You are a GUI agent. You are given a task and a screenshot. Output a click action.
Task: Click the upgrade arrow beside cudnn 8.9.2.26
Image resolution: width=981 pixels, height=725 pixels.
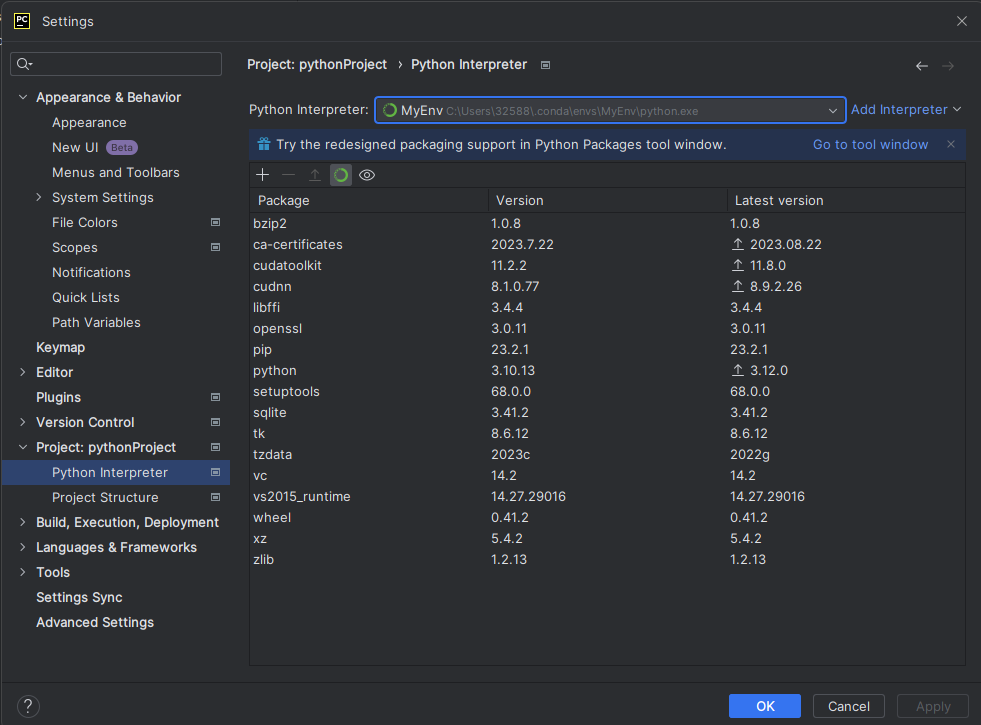(738, 286)
